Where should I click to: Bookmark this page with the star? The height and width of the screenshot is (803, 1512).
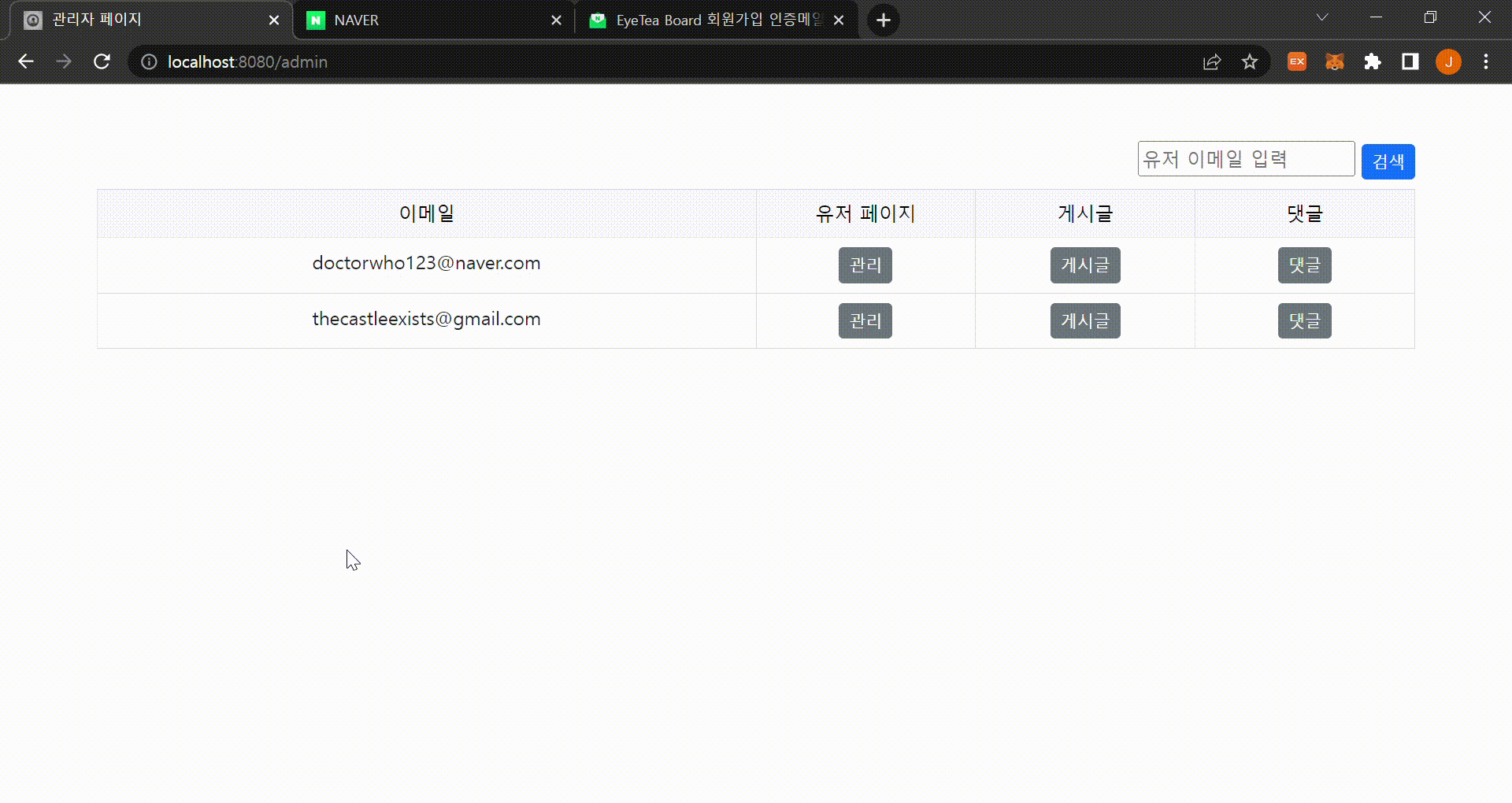pyautogui.click(x=1250, y=61)
